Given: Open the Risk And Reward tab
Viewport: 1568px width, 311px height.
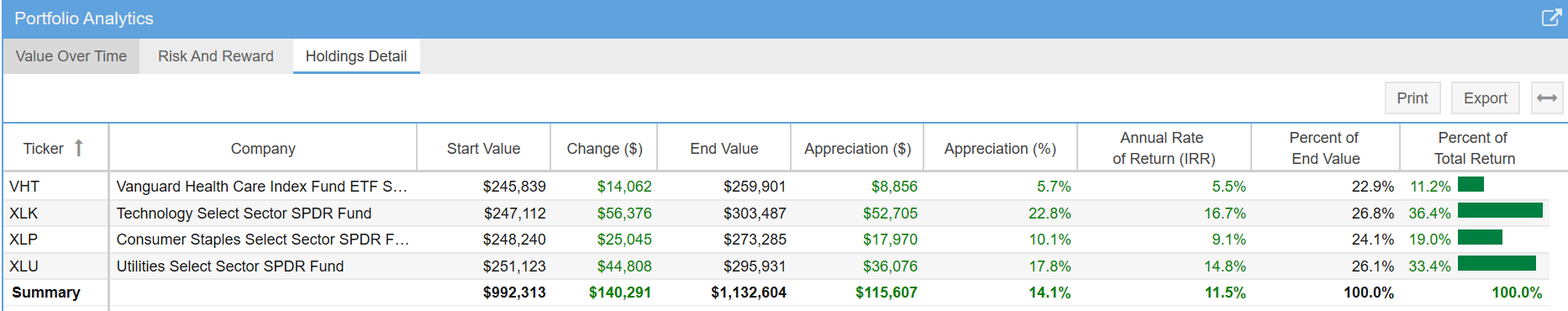Looking at the screenshot, I should [x=216, y=56].
